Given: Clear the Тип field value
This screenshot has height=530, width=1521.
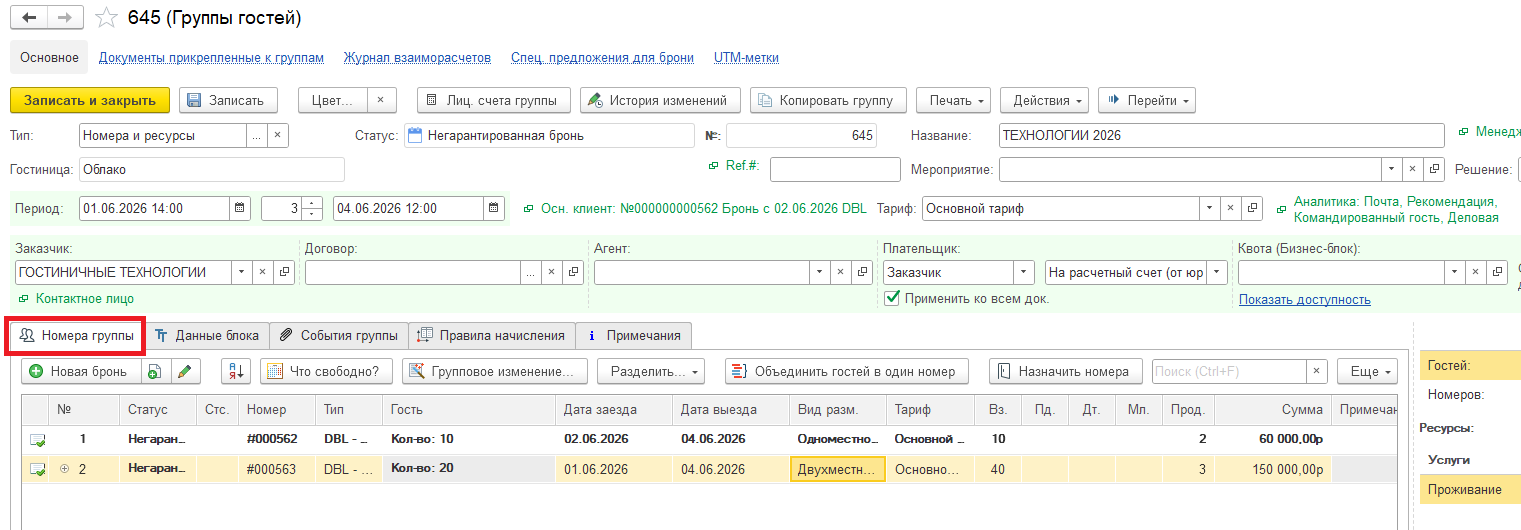Looking at the screenshot, I should (x=279, y=135).
